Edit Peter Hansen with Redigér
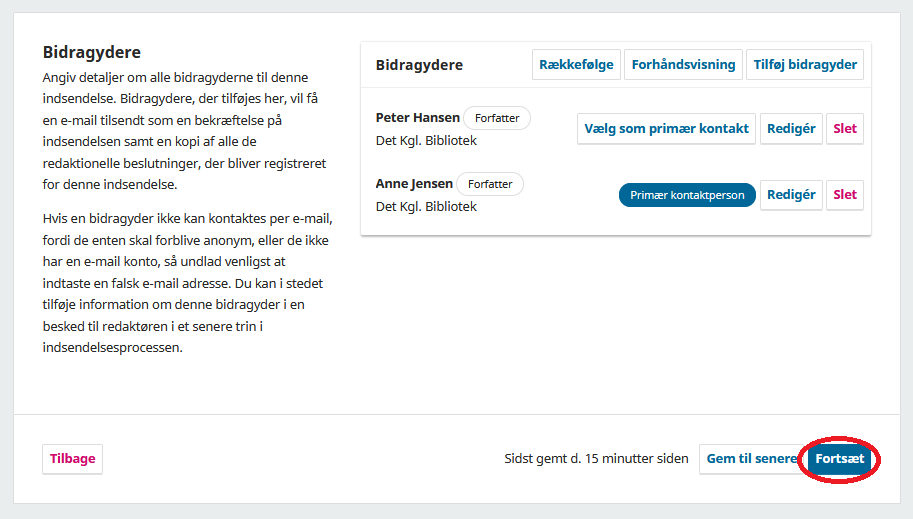 791,129
